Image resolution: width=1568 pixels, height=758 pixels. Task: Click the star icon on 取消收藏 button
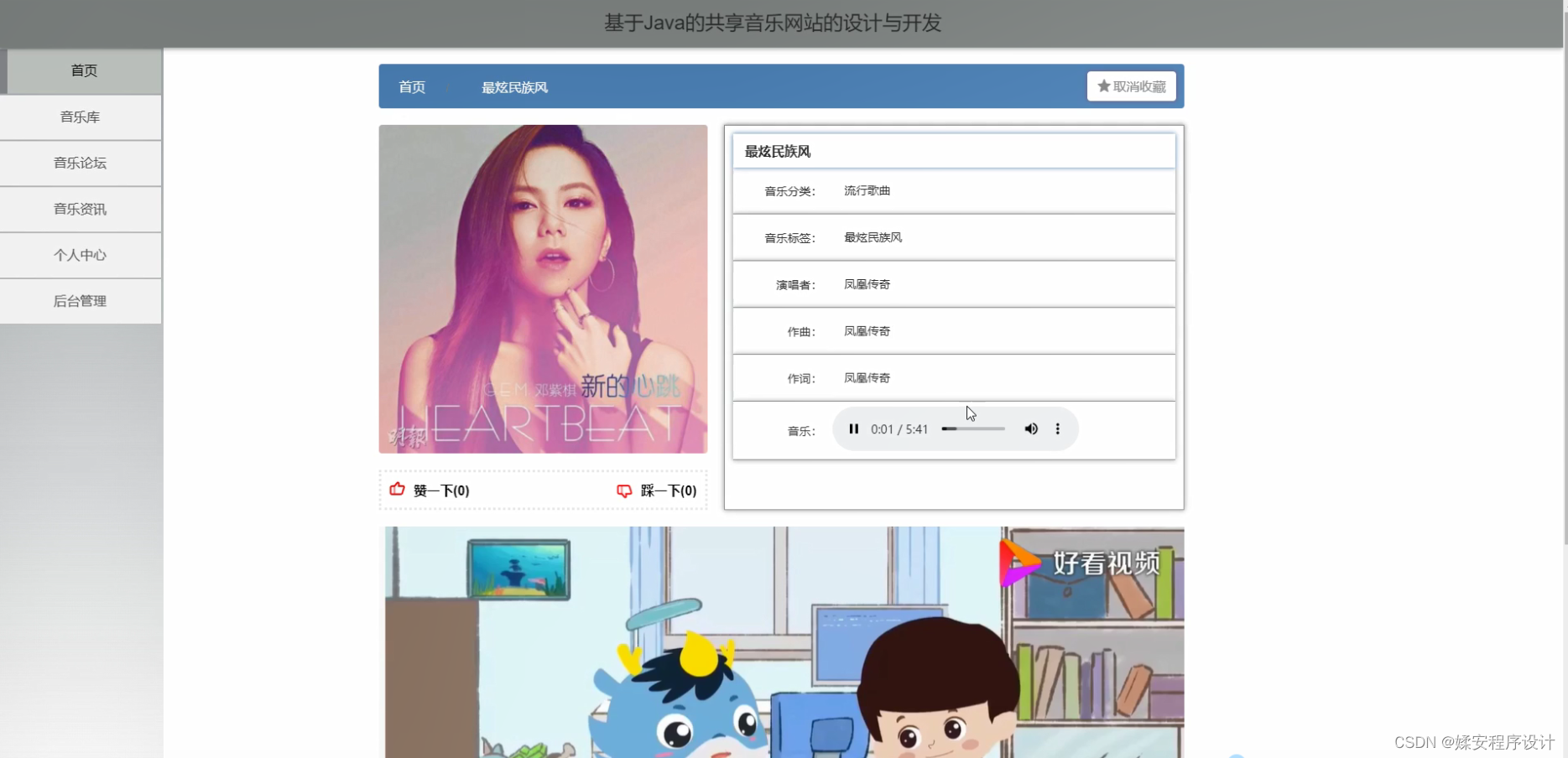pyautogui.click(x=1102, y=85)
